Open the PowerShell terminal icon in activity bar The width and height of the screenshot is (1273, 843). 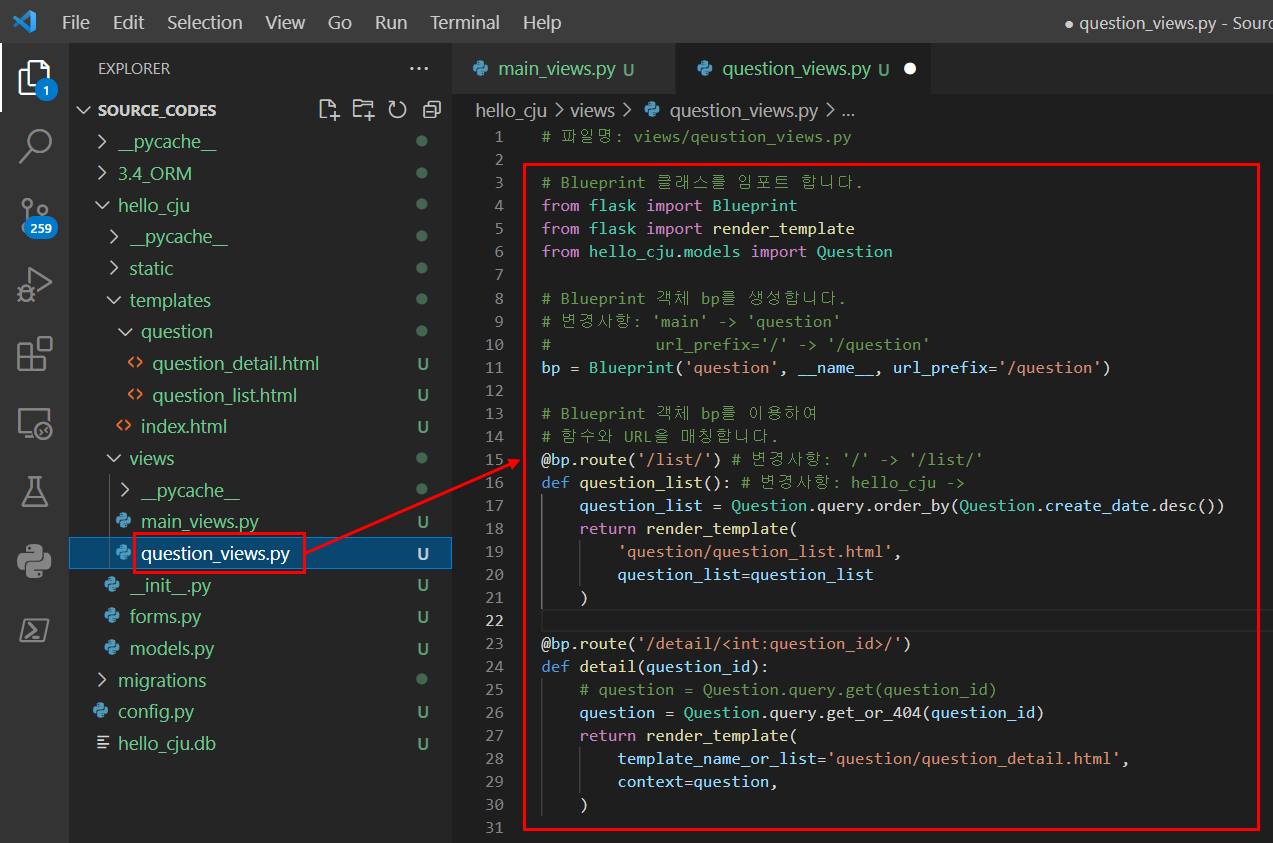[34, 630]
